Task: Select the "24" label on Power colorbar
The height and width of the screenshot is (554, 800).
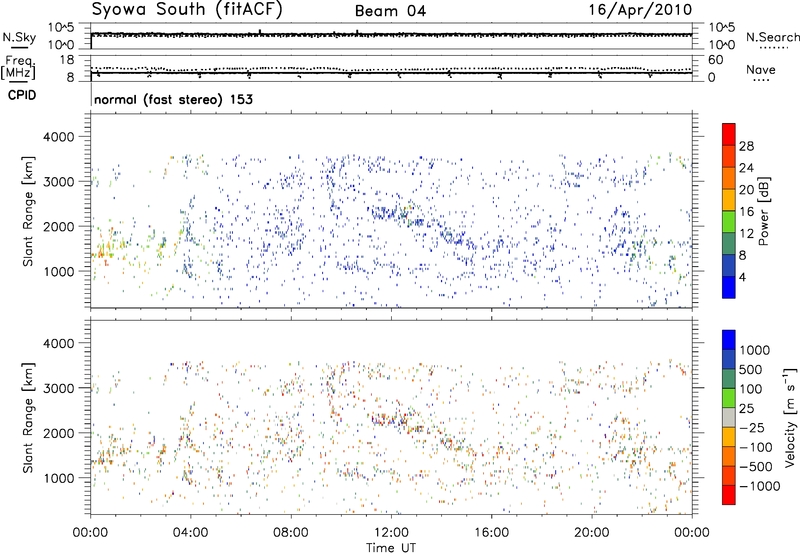Action: click(x=746, y=168)
